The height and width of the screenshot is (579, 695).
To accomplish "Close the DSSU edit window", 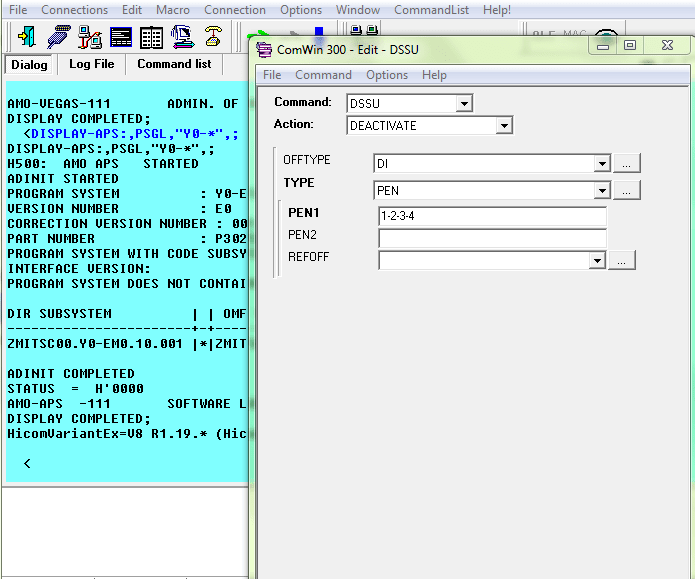I will (x=668, y=46).
